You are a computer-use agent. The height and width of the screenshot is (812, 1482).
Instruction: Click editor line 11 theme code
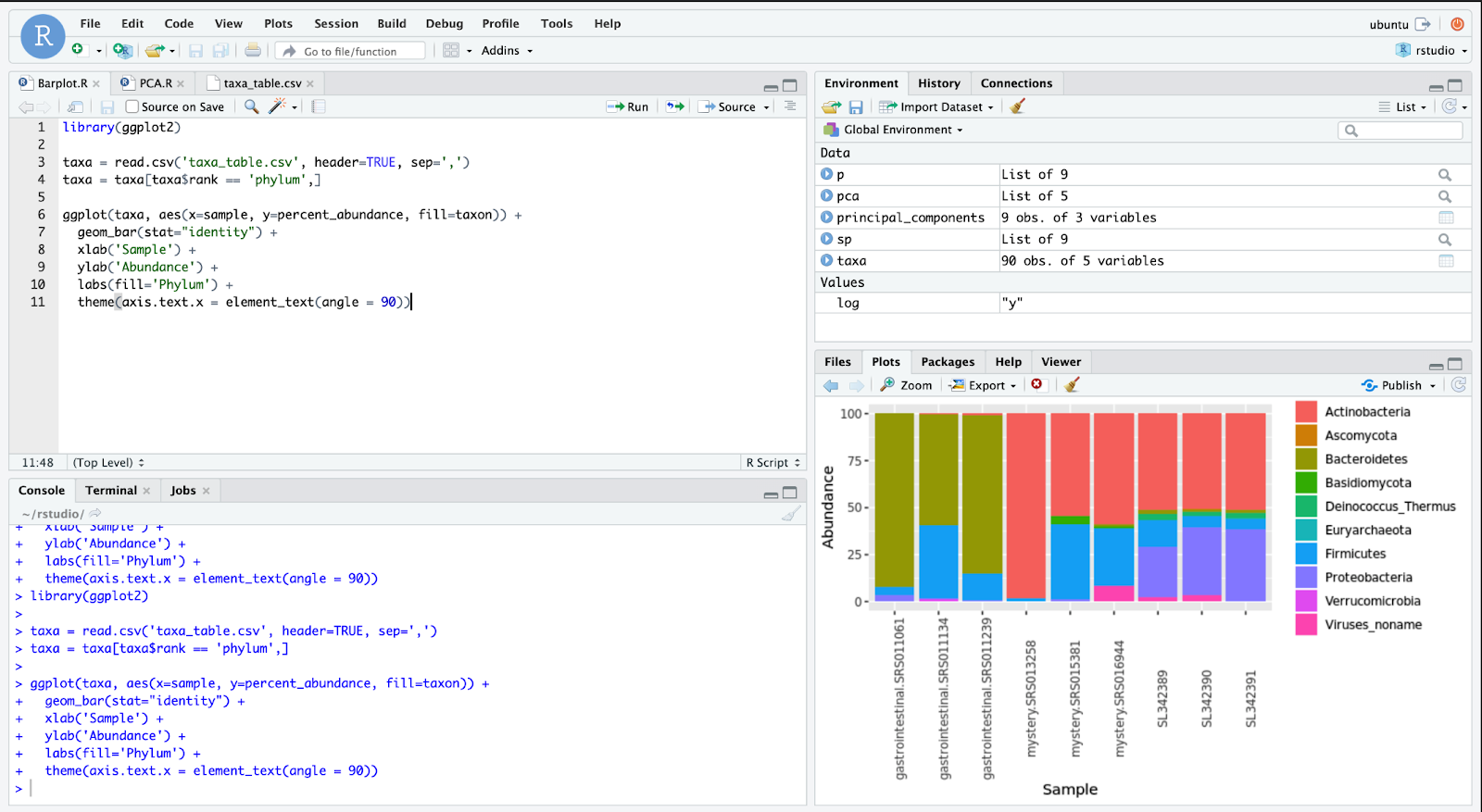[x=245, y=302]
